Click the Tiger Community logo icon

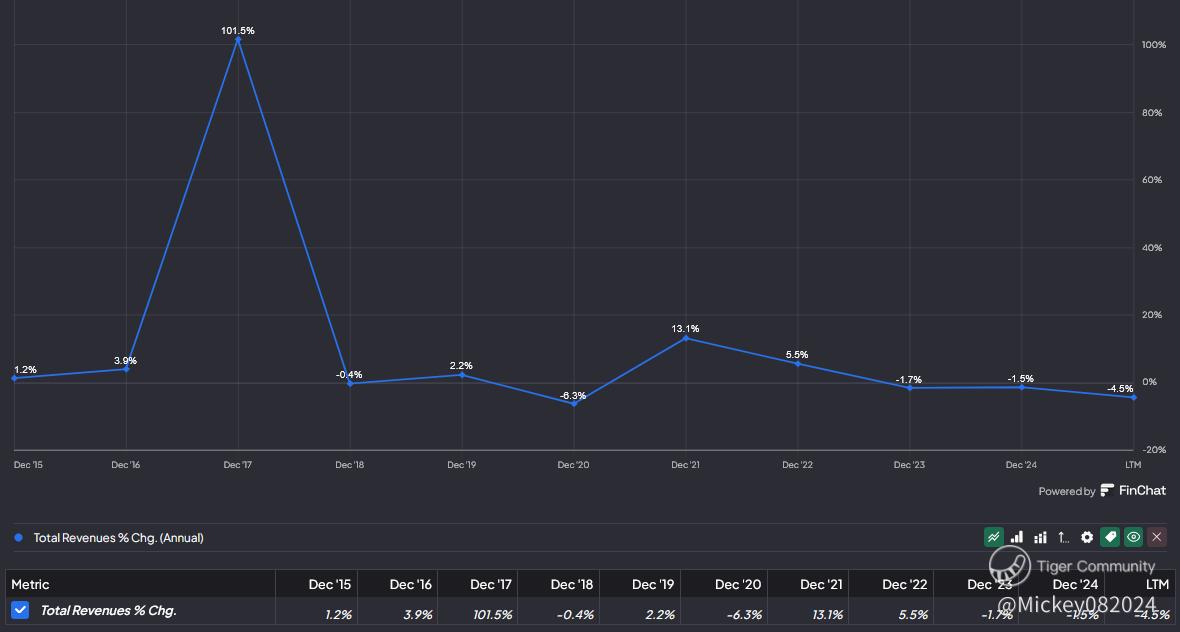click(x=1009, y=566)
